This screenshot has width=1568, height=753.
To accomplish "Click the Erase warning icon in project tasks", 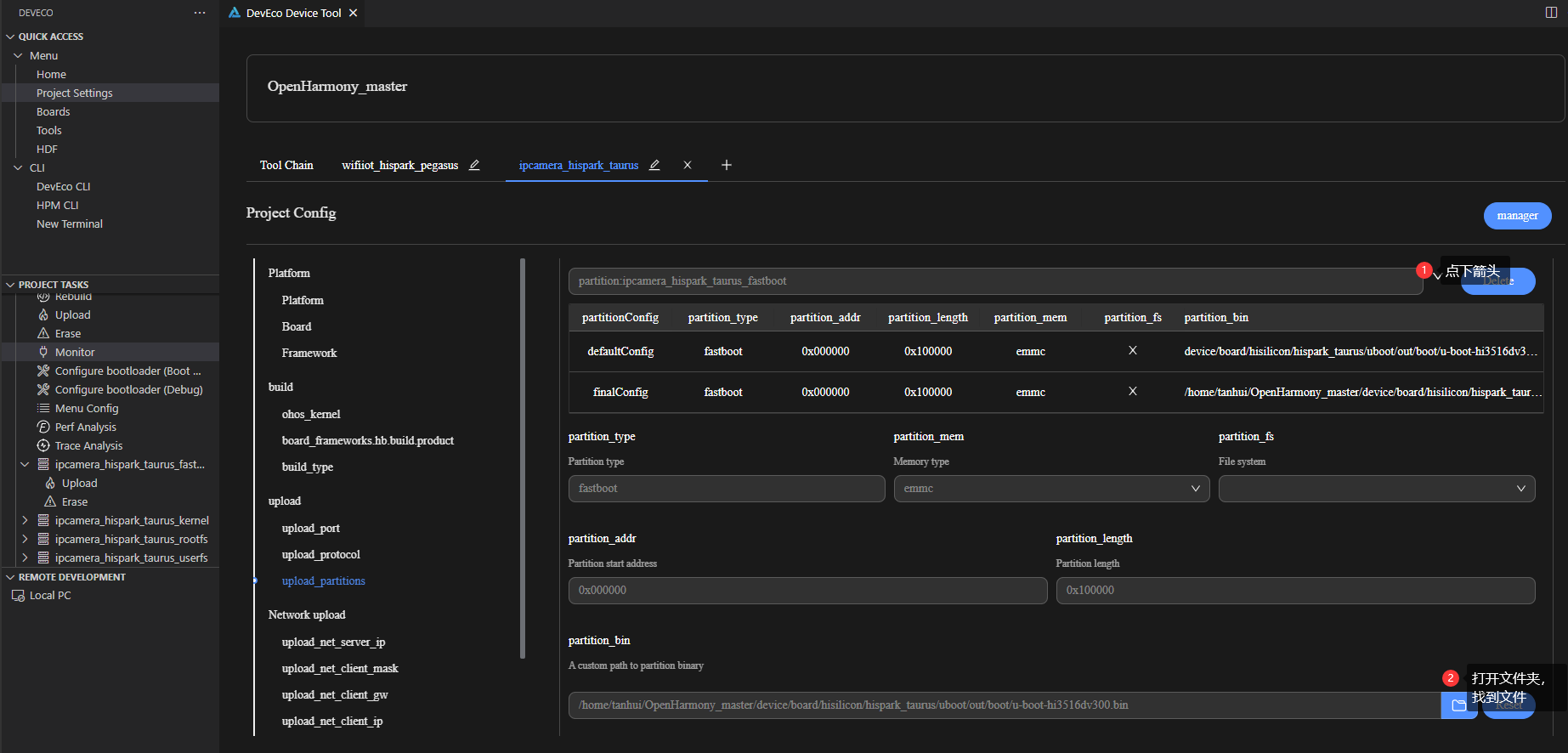I will [x=43, y=333].
